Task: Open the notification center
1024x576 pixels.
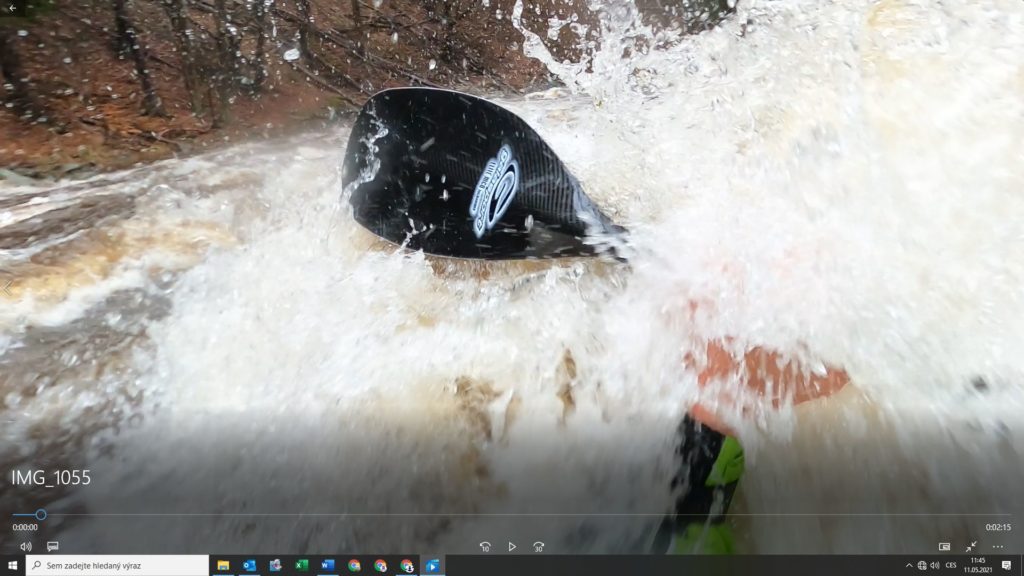Action: pos(1006,565)
